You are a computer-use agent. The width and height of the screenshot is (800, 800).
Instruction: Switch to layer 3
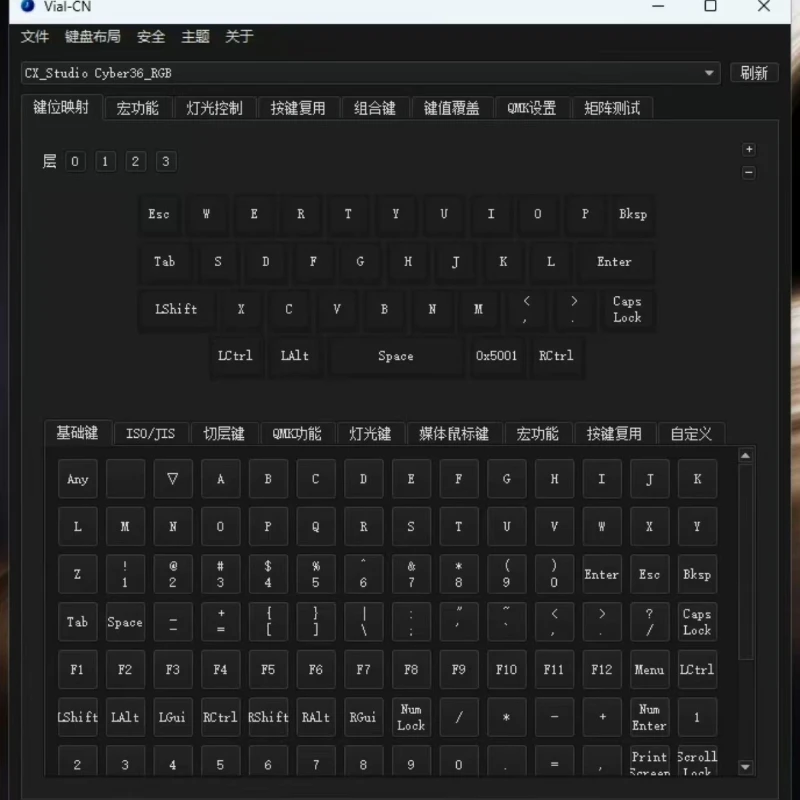coord(166,161)
